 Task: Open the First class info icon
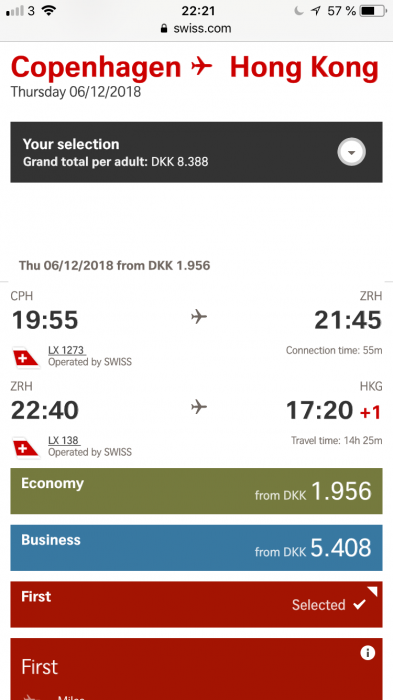click(367, 653)
